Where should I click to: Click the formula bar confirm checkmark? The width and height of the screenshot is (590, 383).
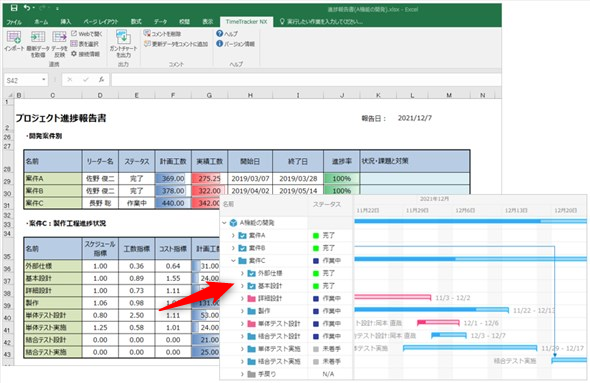click(86, 80)
